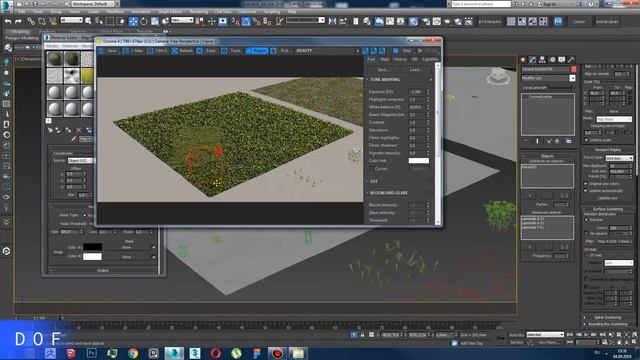Toggle Update automatically checkbox
This screenshot has width=640, height=360.
pos(586,191)
